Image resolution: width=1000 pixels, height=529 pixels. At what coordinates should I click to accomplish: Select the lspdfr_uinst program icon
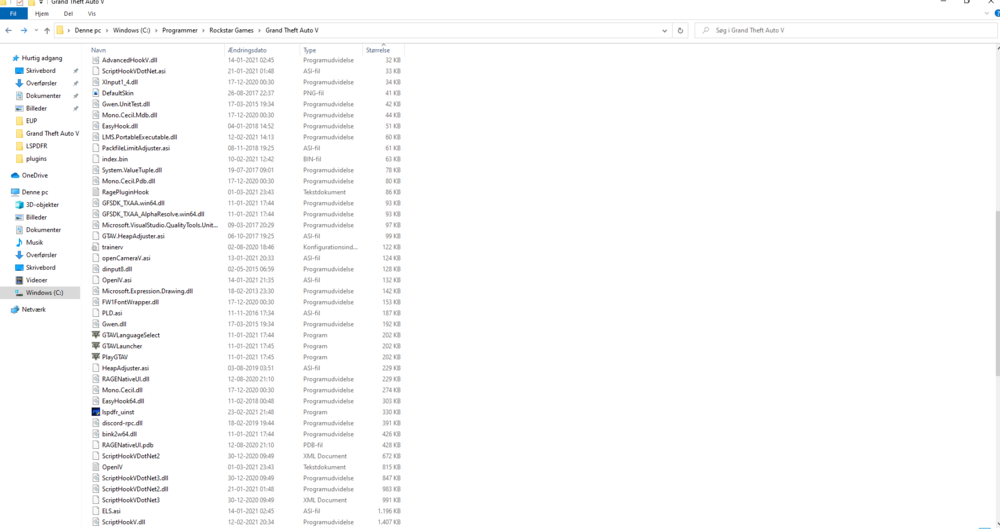point(96,412)
